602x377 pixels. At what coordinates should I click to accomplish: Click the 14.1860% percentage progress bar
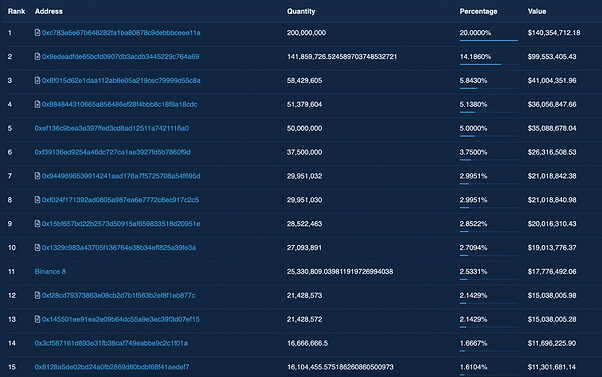tap(489, 64)
